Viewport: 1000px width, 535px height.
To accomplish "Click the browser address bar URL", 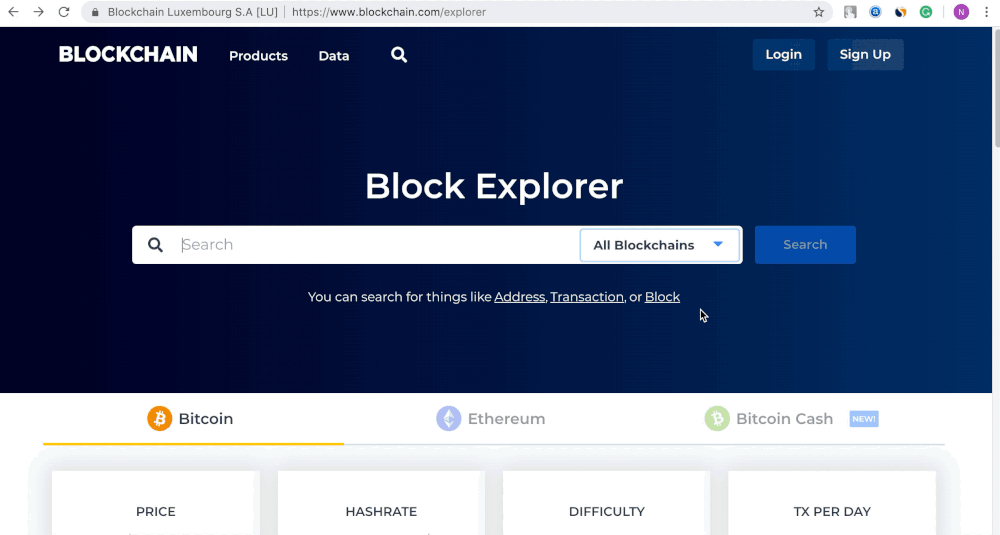I will (x=389, y=12).
